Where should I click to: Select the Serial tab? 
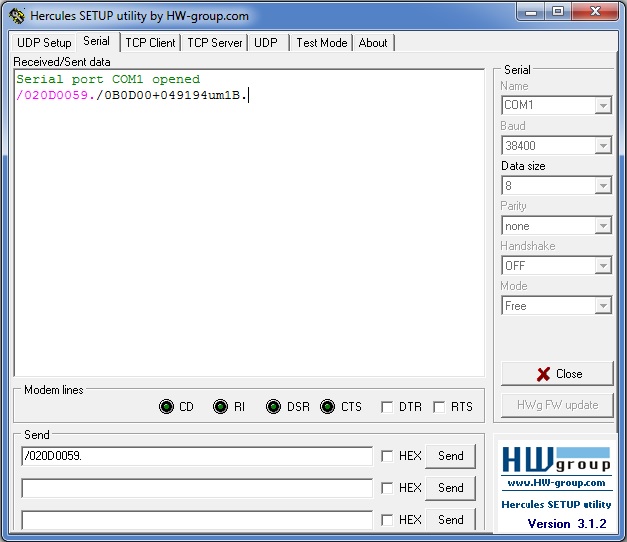click(x=96, y=41)
